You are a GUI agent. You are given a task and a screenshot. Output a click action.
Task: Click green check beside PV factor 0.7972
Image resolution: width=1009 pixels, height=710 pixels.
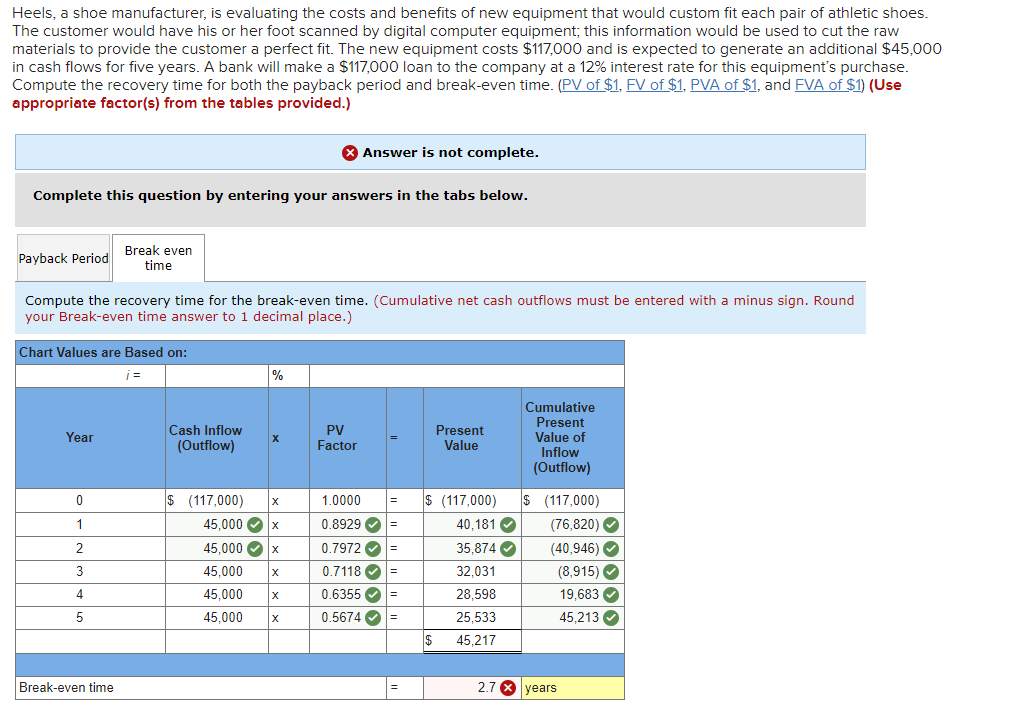tap(373, 548)
